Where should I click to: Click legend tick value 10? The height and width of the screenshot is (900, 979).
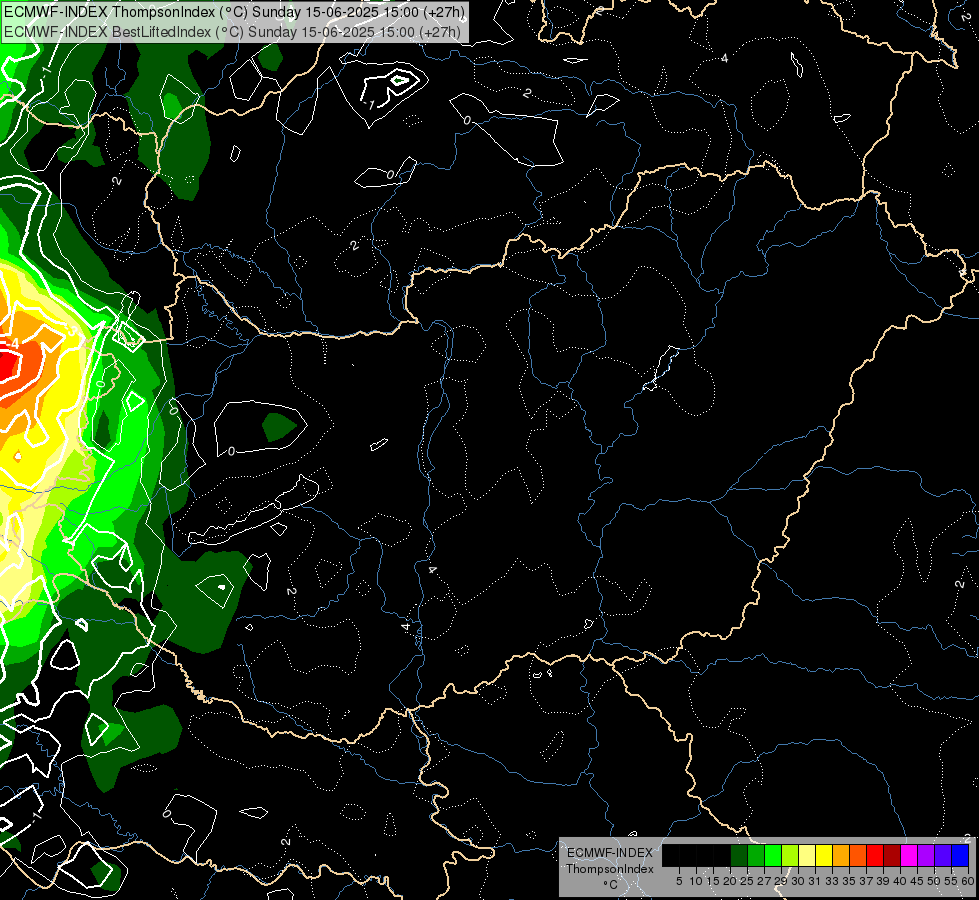pyautogui.click(x=696, y=881)
